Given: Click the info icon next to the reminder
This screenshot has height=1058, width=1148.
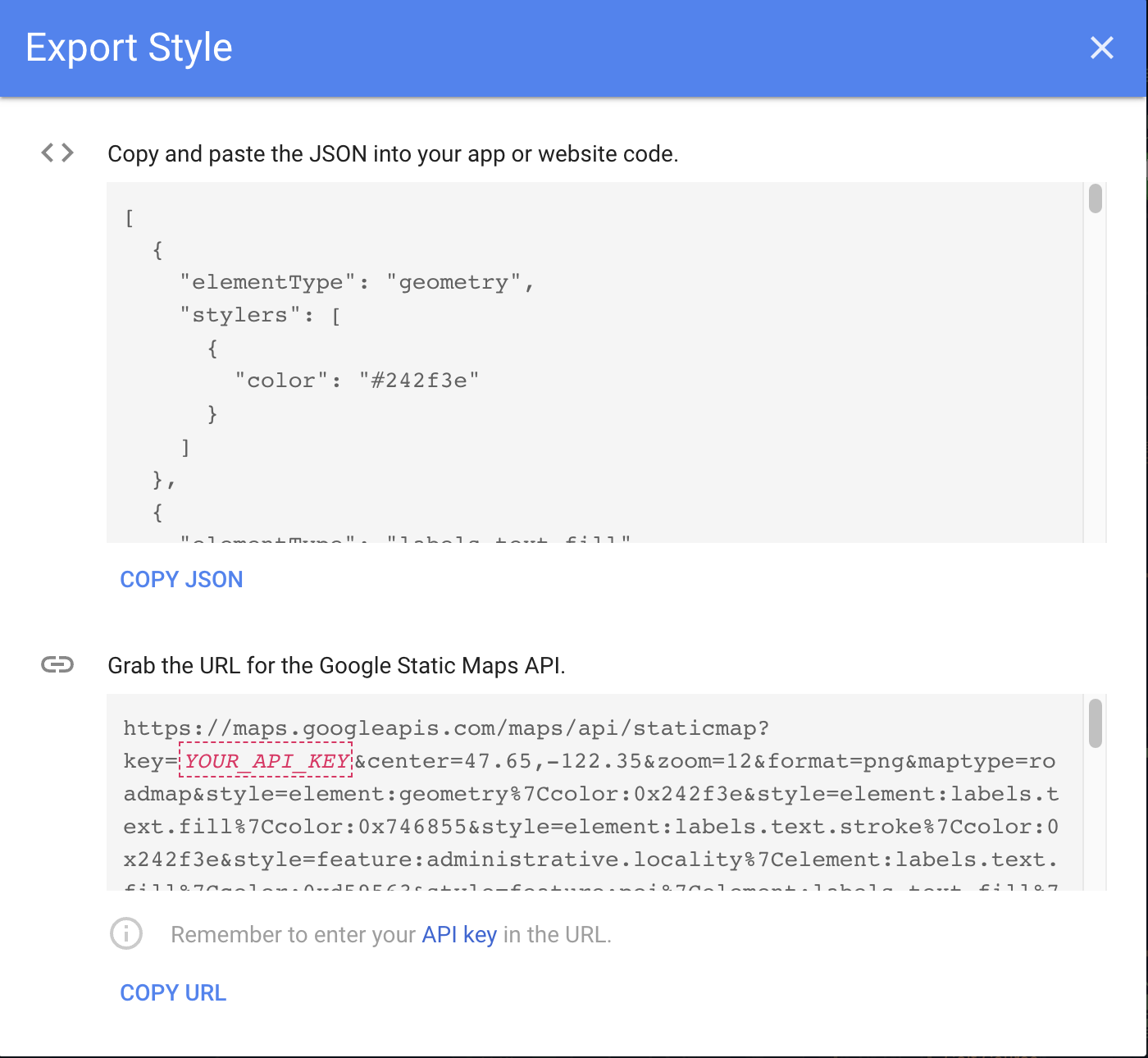Looking at the screenshot, I should click(x=126, y=933).
